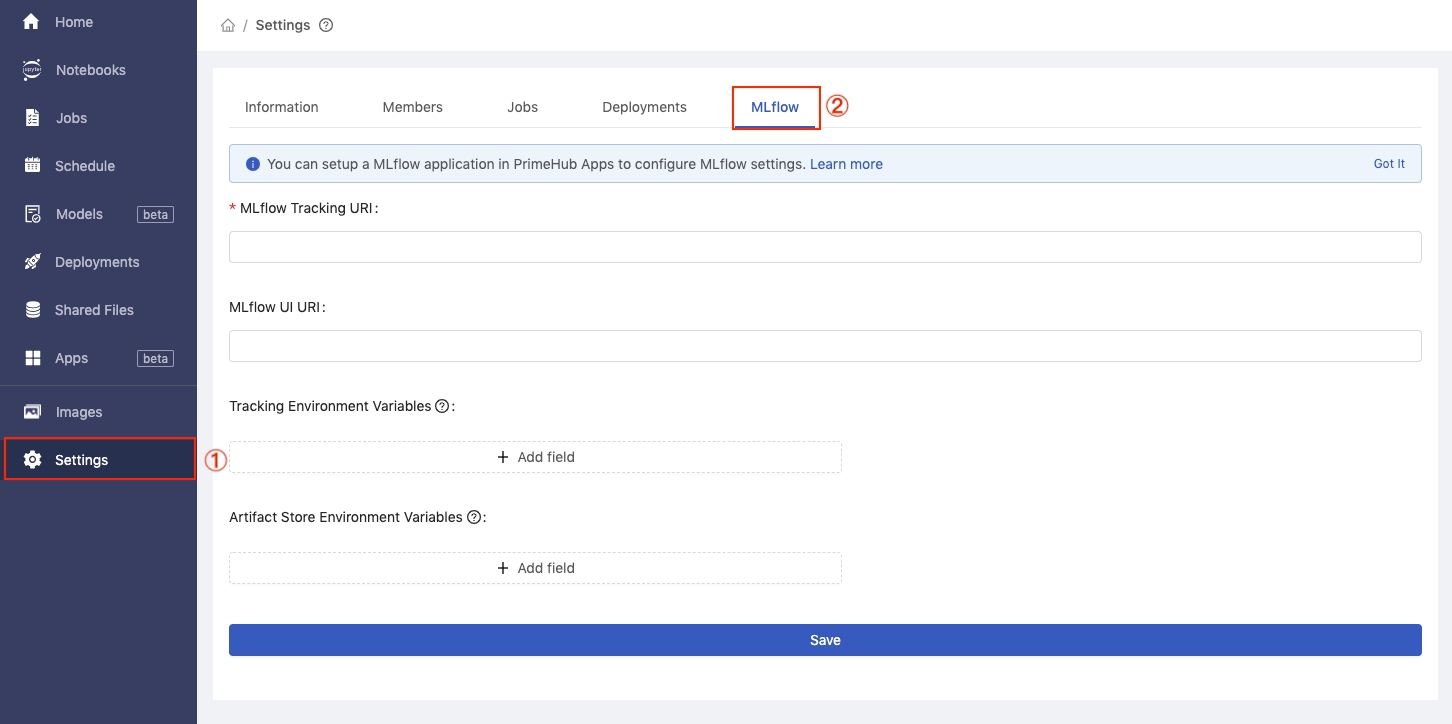Click the Models icon in sidebar

pyautogui.click(x=32, y=214)
